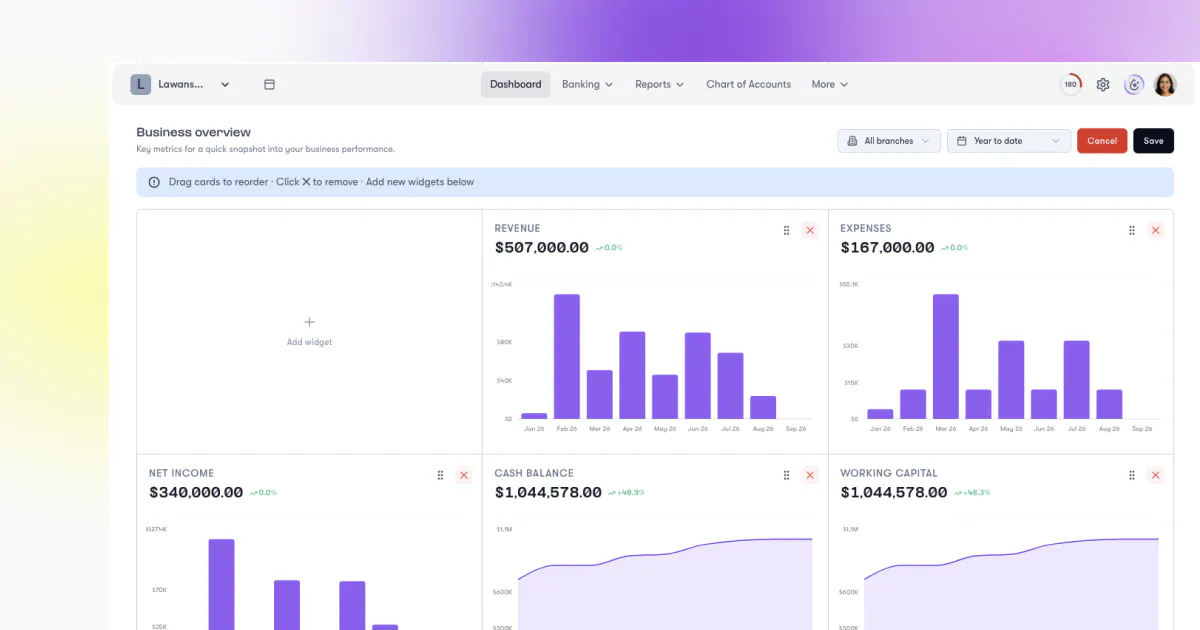Viewport: 1200px width, 630px height.
Task: Open the Lawans company switcher dropdown
Action: [x=181, y=85]
